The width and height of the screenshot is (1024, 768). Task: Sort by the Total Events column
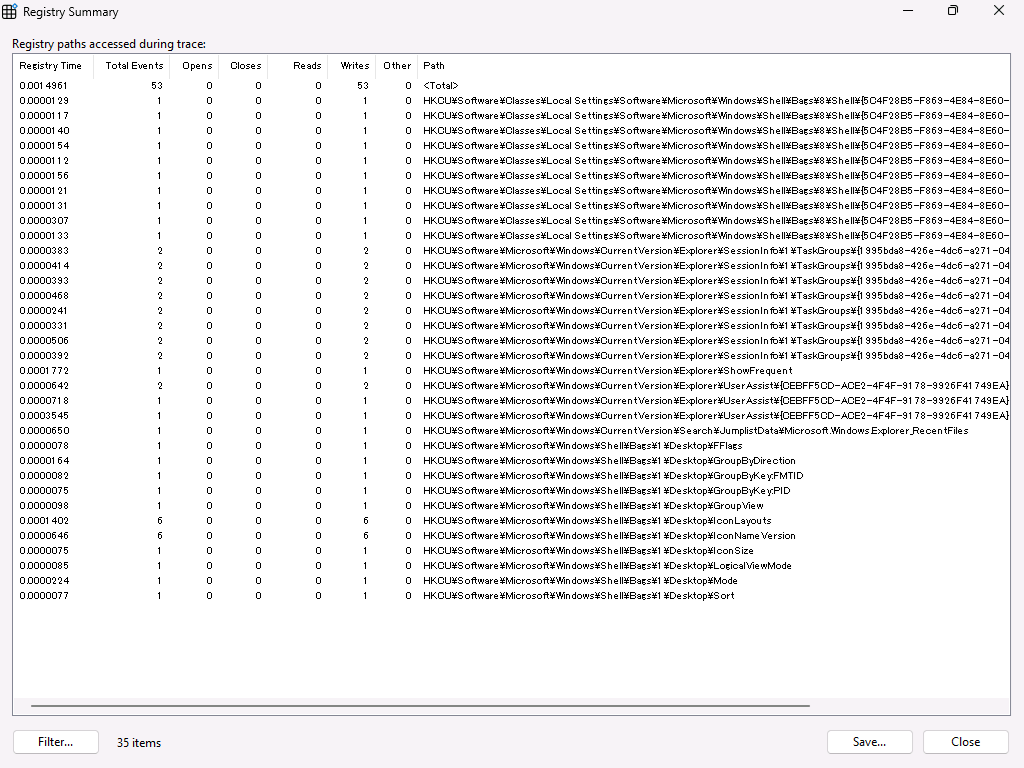133,66
